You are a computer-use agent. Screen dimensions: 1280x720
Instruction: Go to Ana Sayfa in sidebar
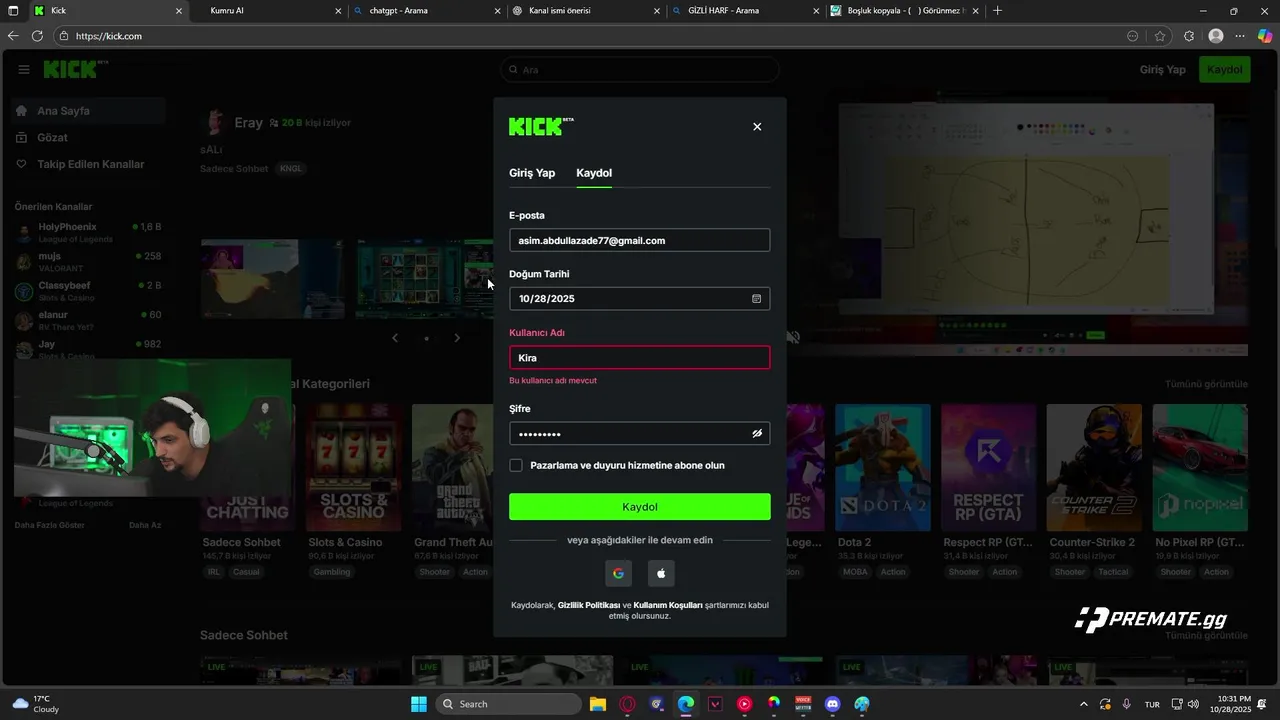88,111
